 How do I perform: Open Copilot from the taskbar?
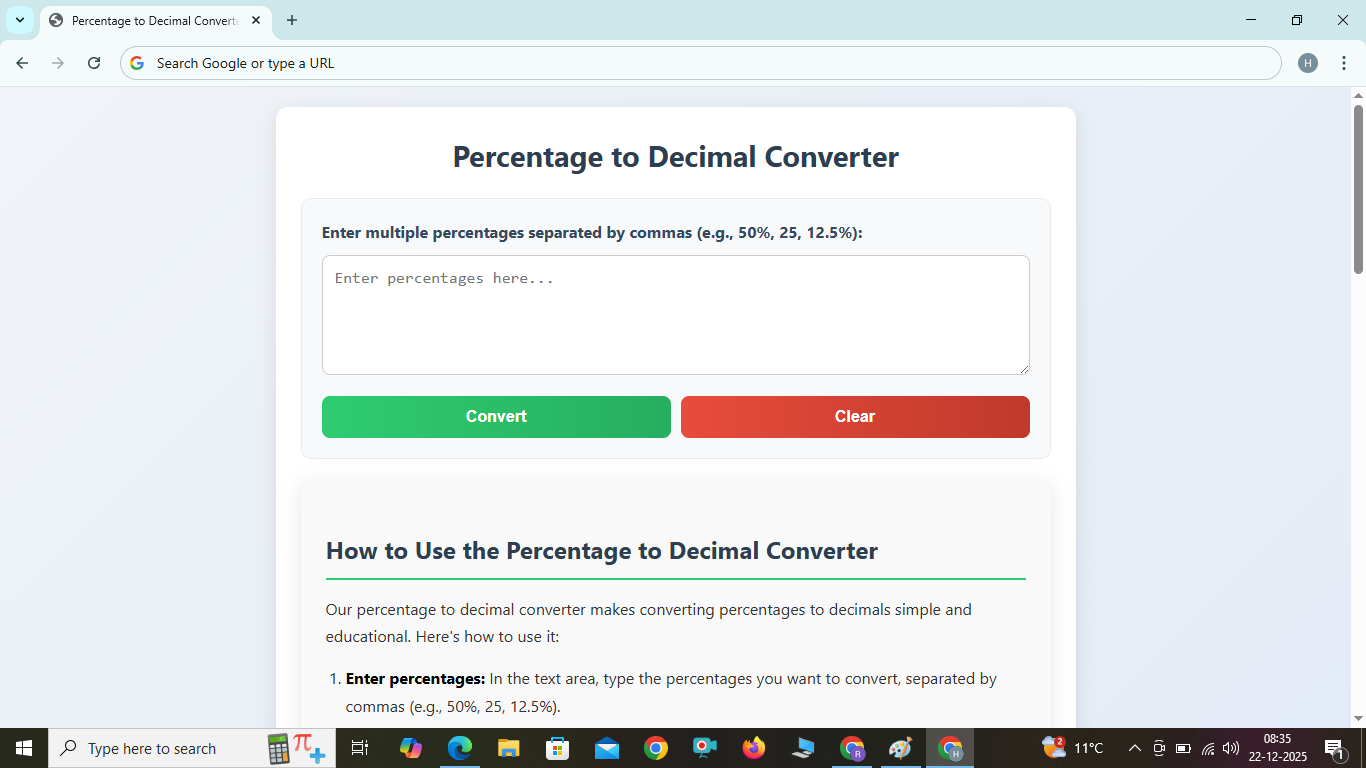coord(411,747)
